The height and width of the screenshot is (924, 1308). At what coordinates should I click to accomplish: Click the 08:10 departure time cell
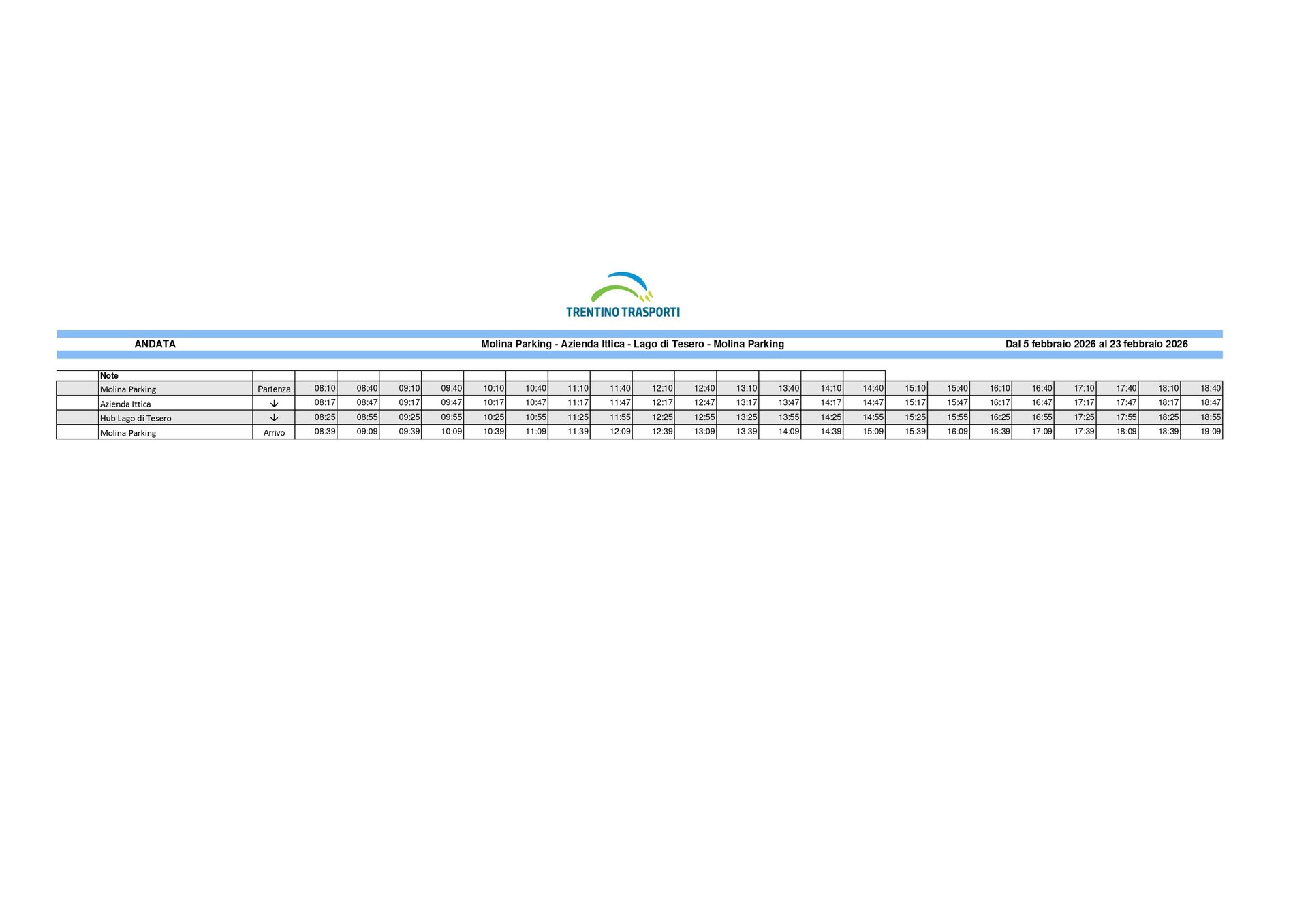[x=324, y=388]
